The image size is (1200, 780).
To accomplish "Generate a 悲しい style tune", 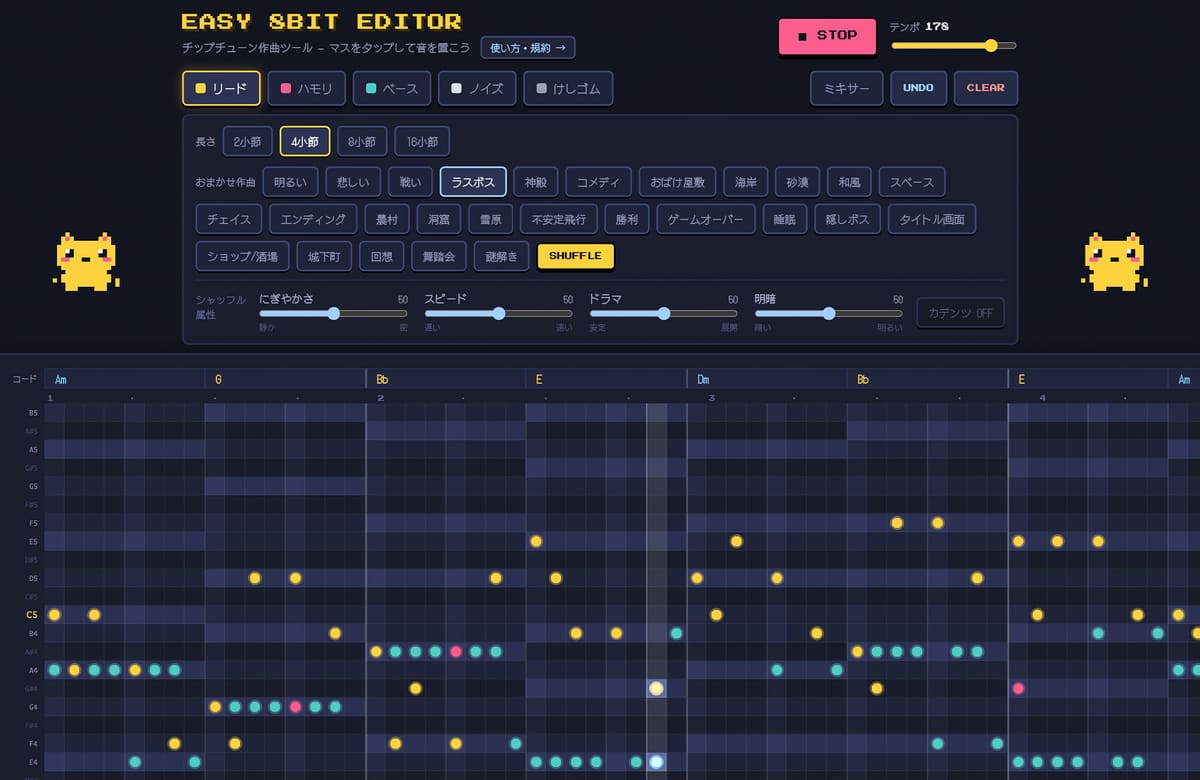I will 355,182.
